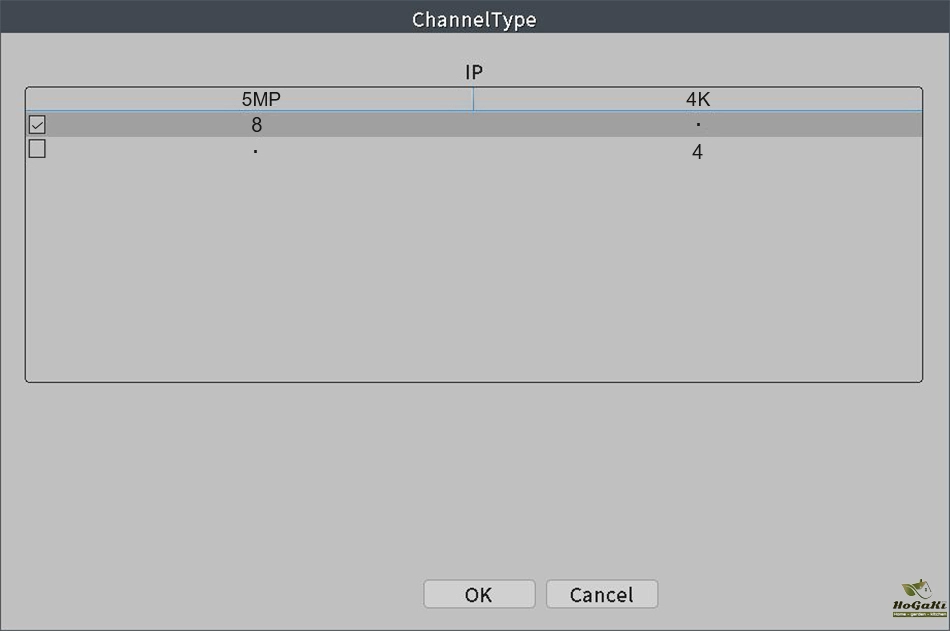950x631 pixels.
Task: Click the ChannelType title bar text
Action: click(x=474, y=20)
